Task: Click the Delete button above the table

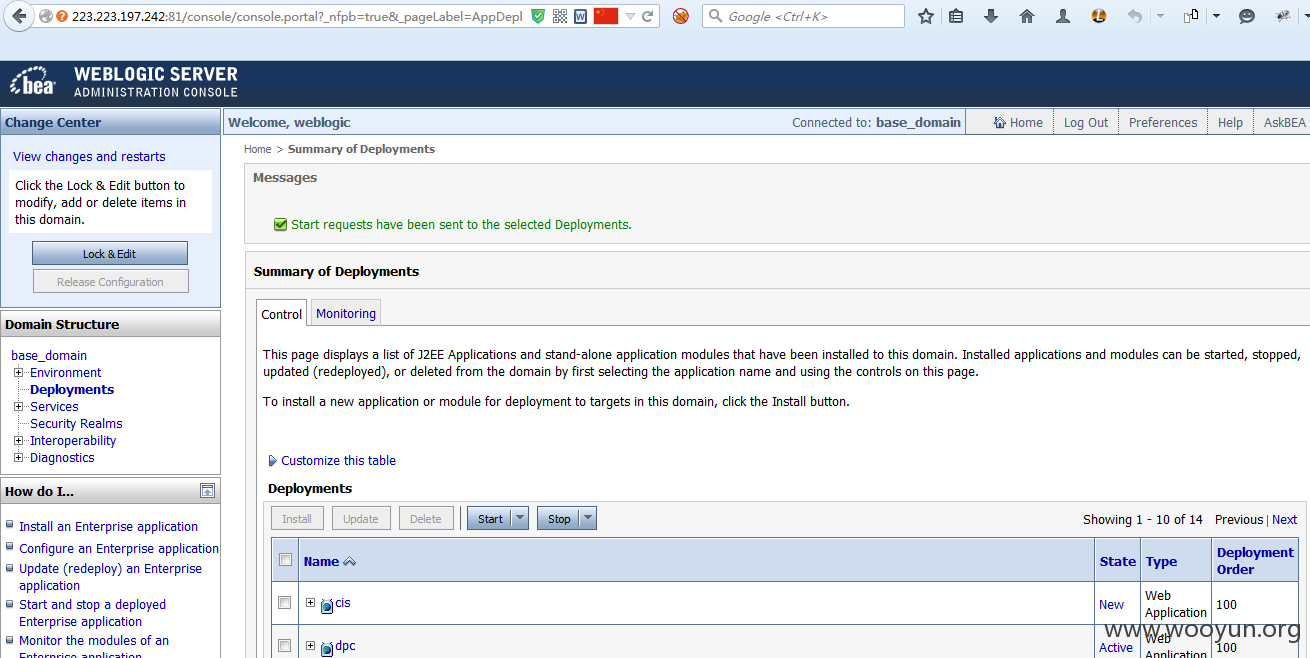Action: tap(426, 518)
